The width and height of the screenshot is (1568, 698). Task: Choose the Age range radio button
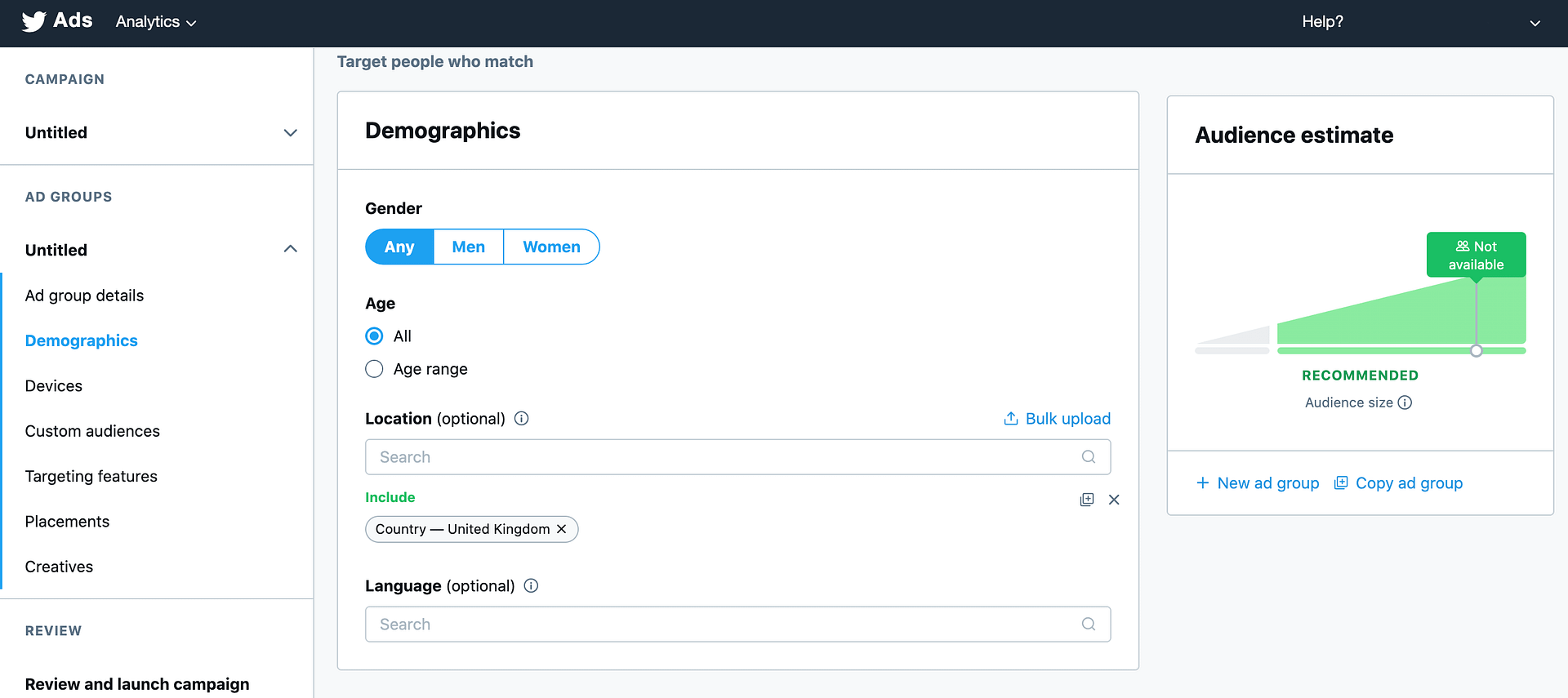[374, 369]
